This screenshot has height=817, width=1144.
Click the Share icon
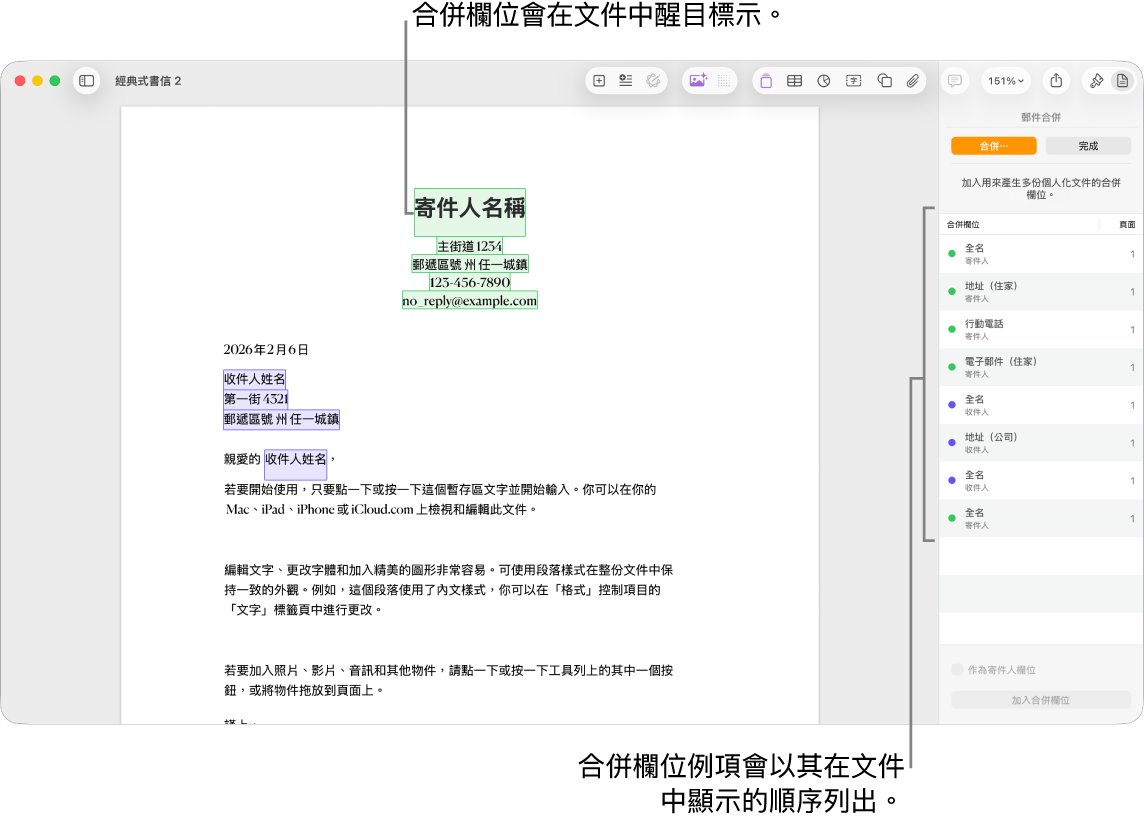click(x=1056, y=81)
